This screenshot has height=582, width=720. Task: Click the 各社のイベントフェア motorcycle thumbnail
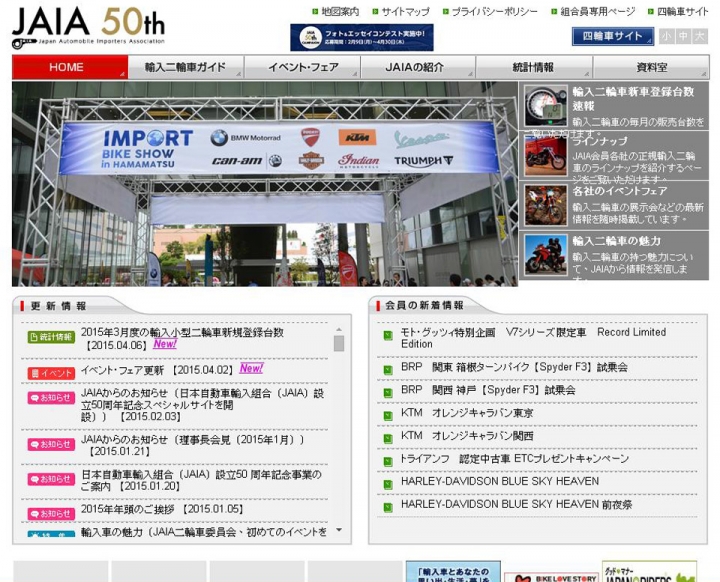546,205
